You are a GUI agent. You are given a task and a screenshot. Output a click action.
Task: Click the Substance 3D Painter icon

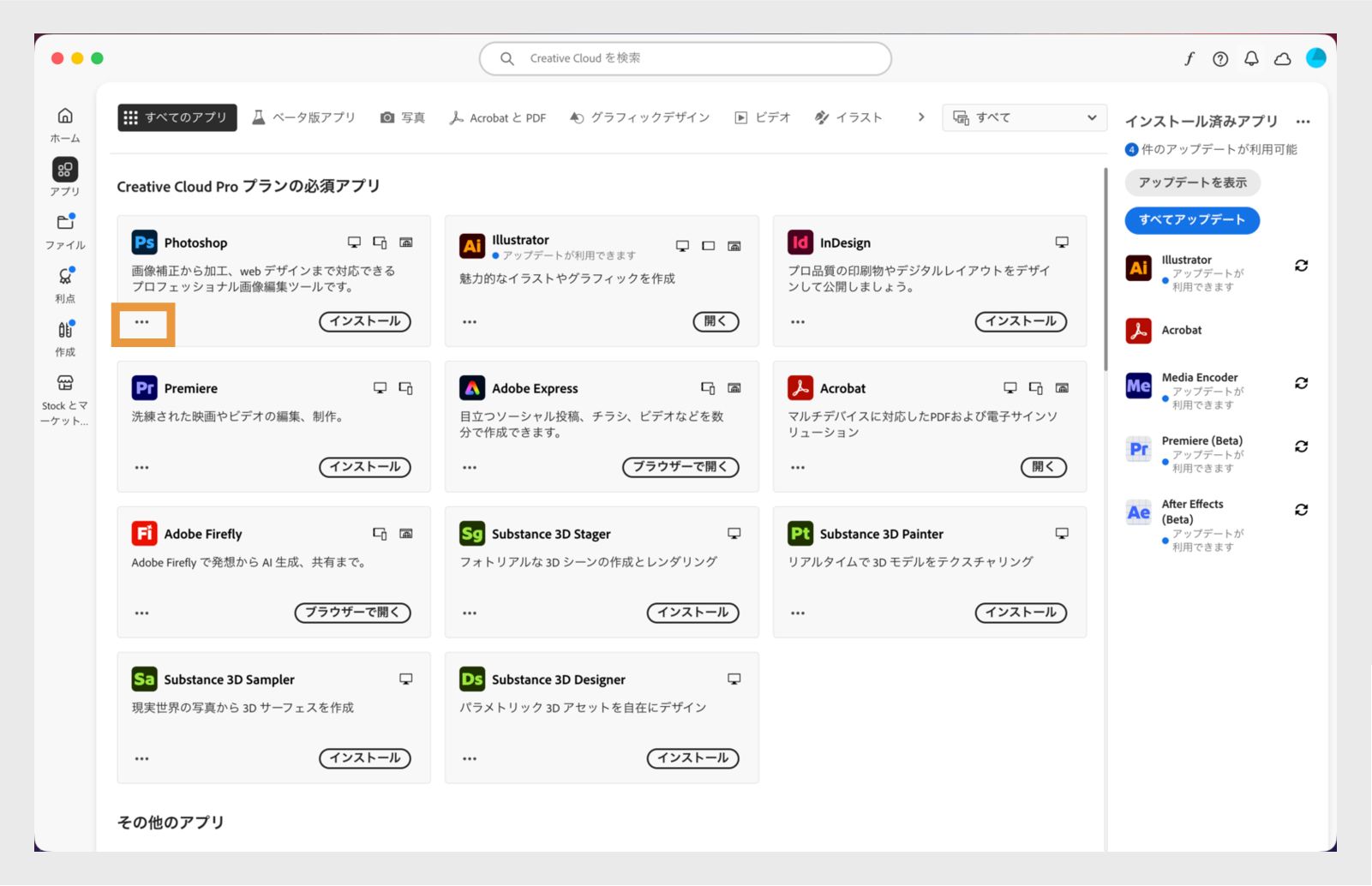pos(800,534)
